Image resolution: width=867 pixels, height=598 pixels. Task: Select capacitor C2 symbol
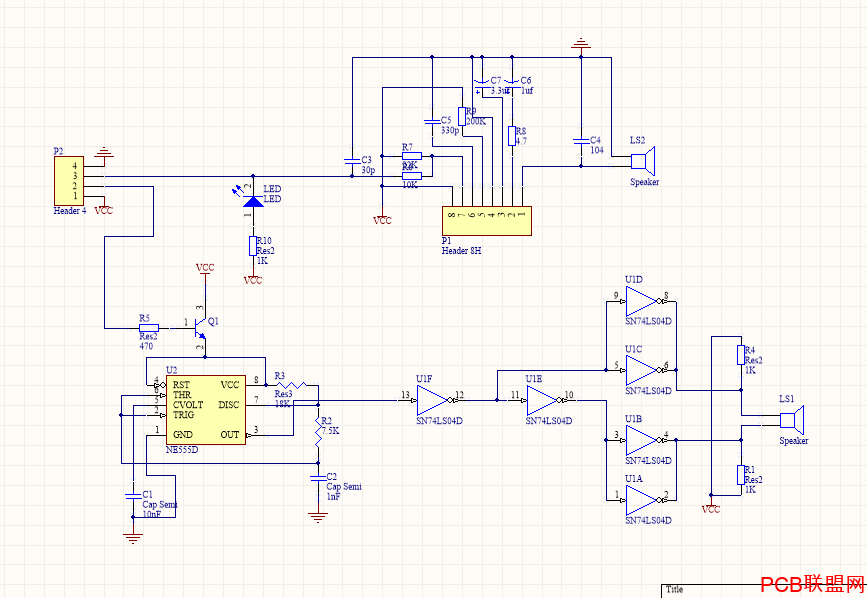[318, 479]
